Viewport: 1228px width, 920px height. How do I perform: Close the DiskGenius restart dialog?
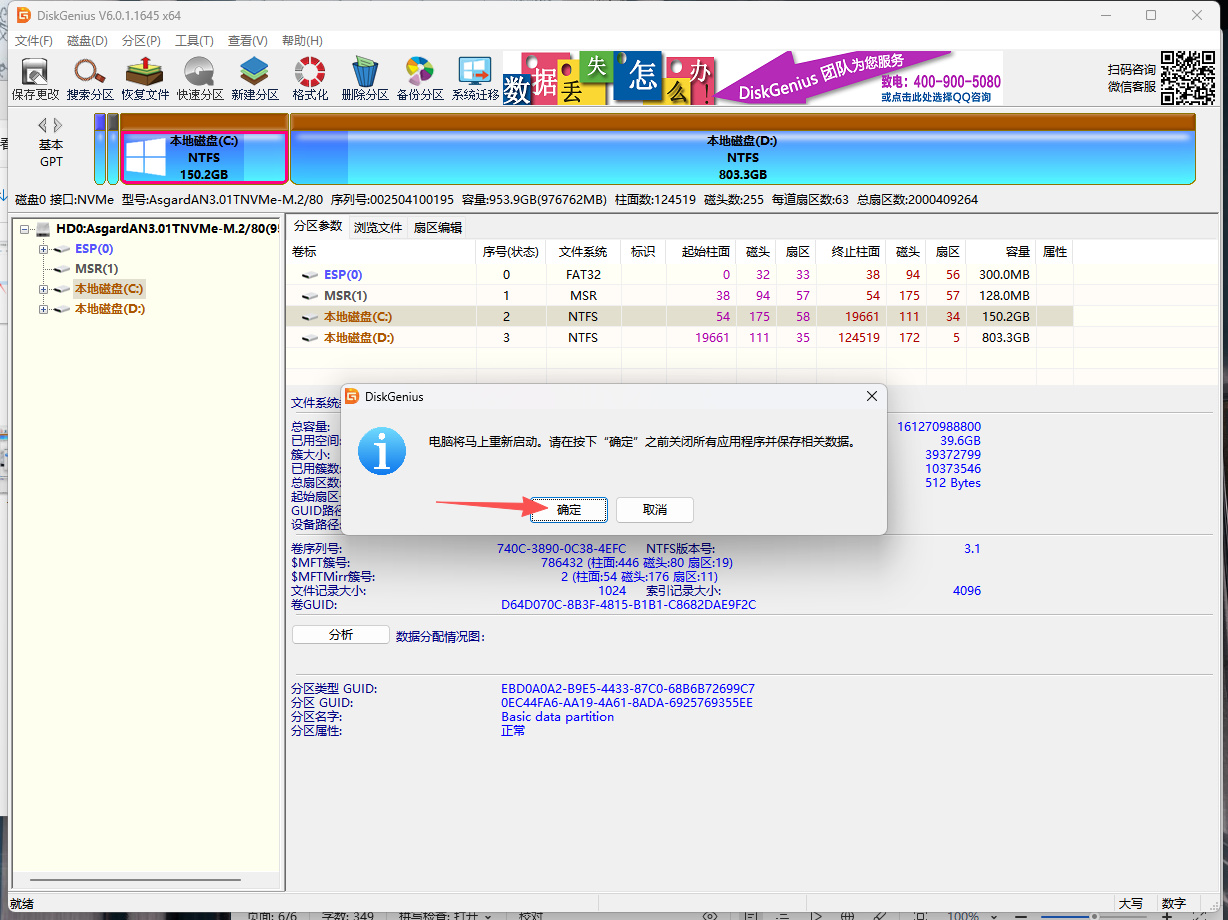(x=871, y=396)
